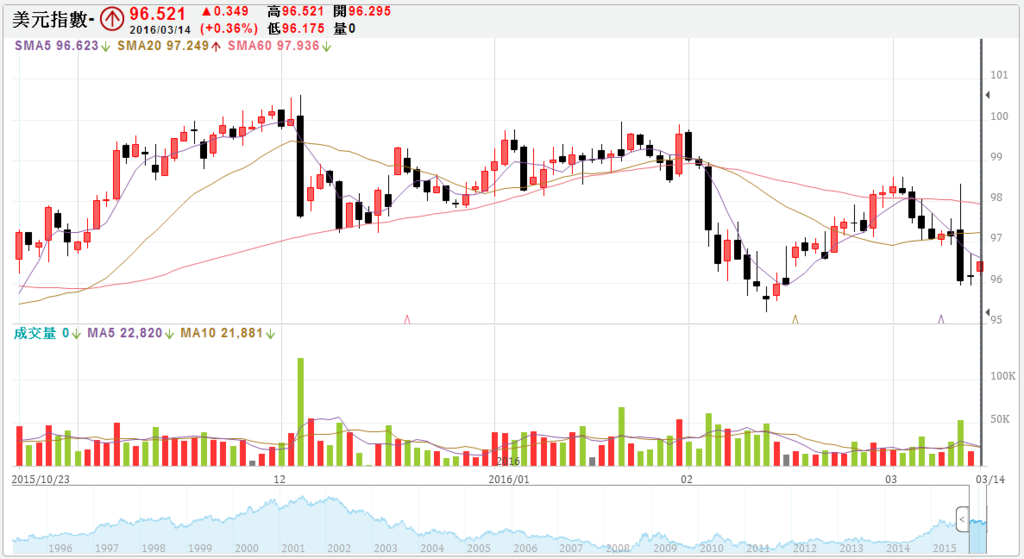Click the lower triangle marker beside 95
The height and width of the screenshot is (559, 1024).
(987, 312)
